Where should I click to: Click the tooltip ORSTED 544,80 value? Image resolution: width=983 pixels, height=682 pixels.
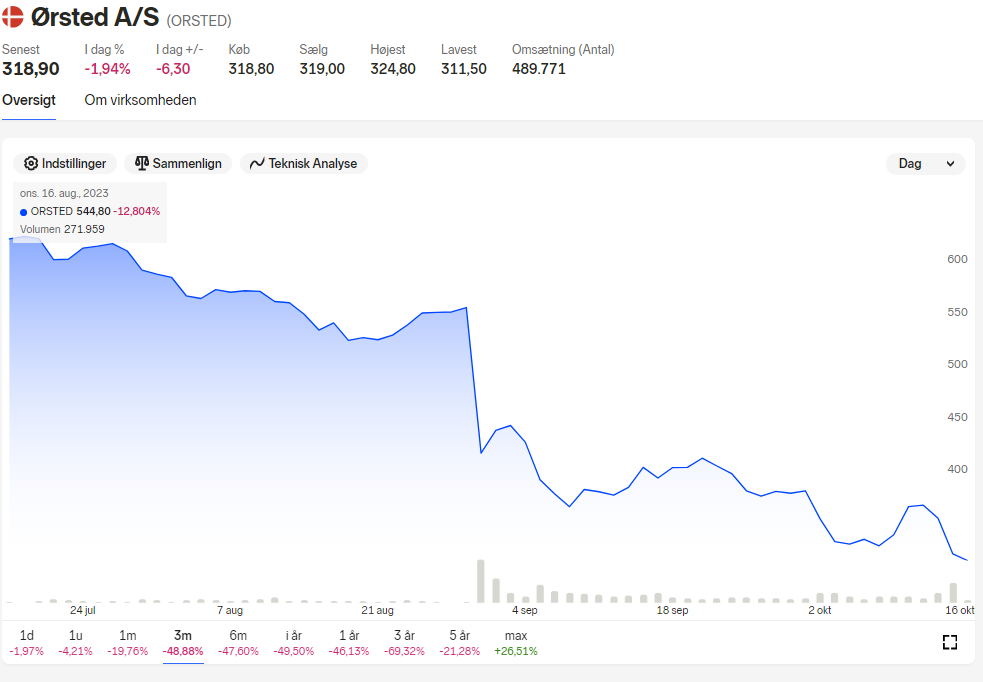click(93, 211)
